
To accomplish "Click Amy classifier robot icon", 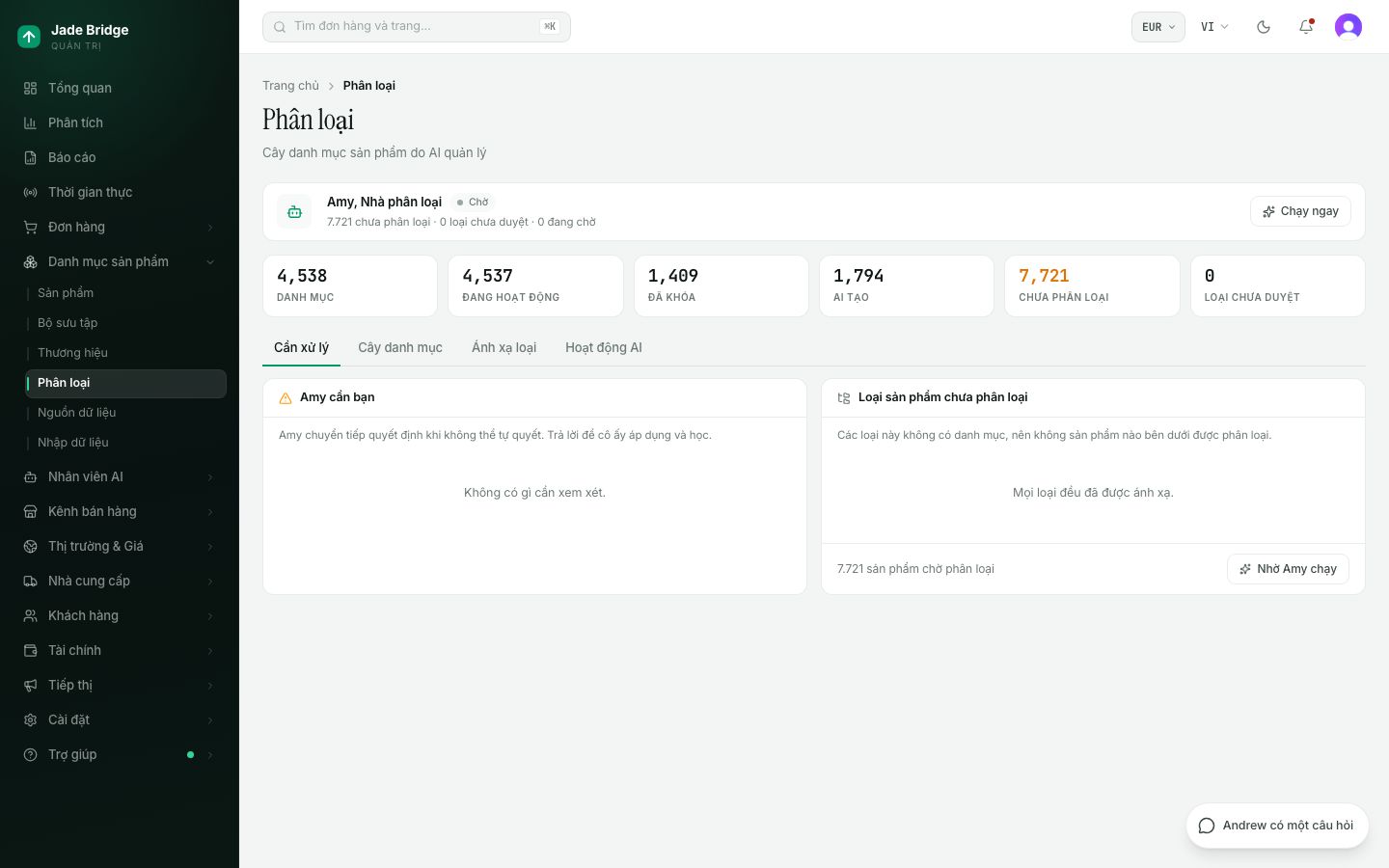I will point(294,211).
